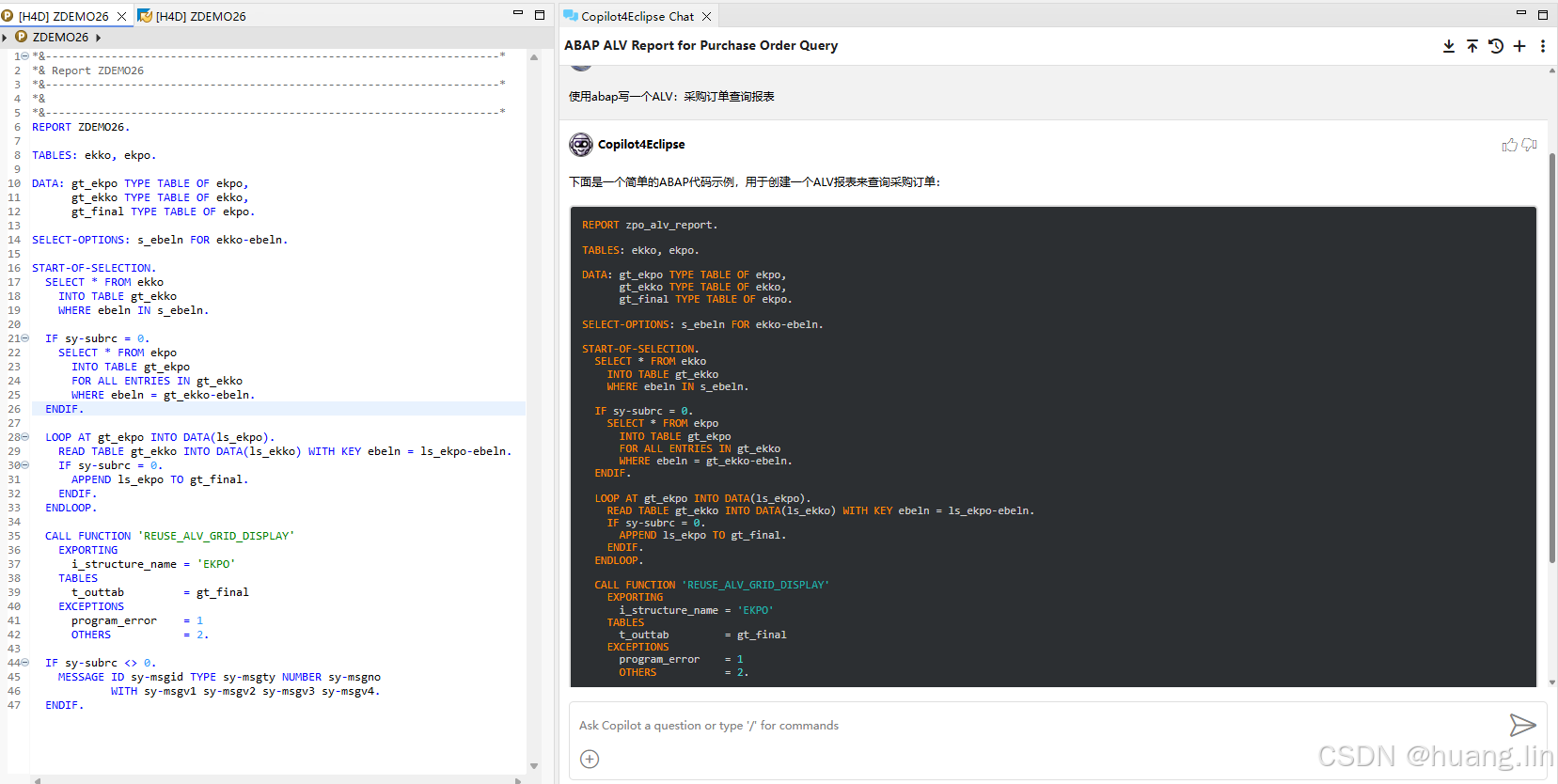Viewport: 1558px width, 784px height.
Task: Give thumbs up to Copilot4Eclipse response
Action: [x=1509, y=145]
